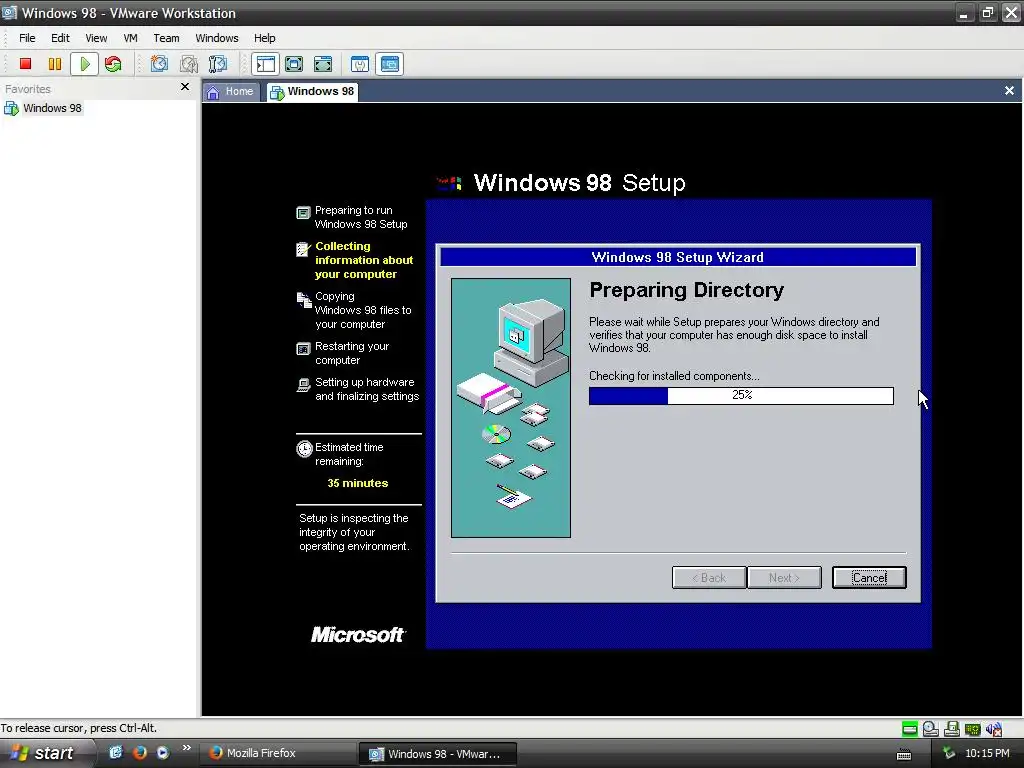Click the Windows 98 Setup Wizard title bar
Viewport: 1024px width, 768px height.
click(x=678, y=257)
